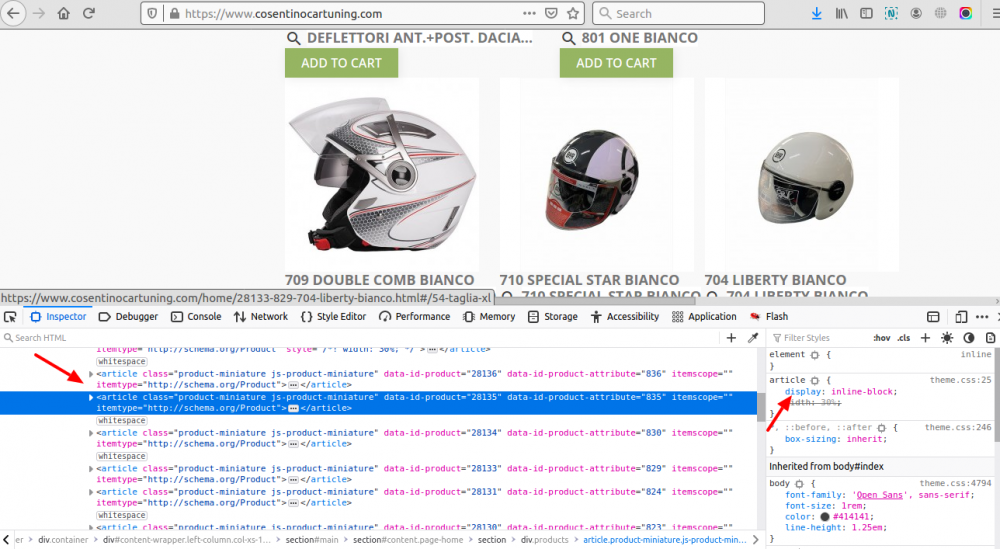This screenshot has height=549, width=1000.
Task: Click ADD TO CART under 801 One Bianco
Action: (616, 63)
